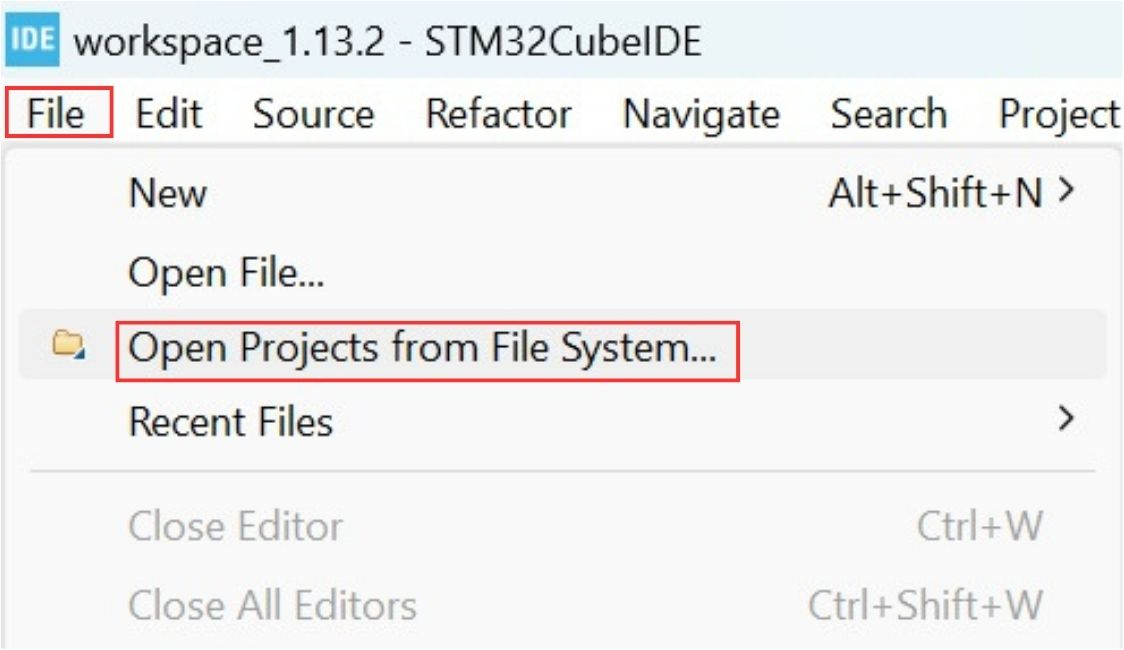This screenshot has width=1124, height=650.
Task: Open the Project menu
Action: point(1058,114)
